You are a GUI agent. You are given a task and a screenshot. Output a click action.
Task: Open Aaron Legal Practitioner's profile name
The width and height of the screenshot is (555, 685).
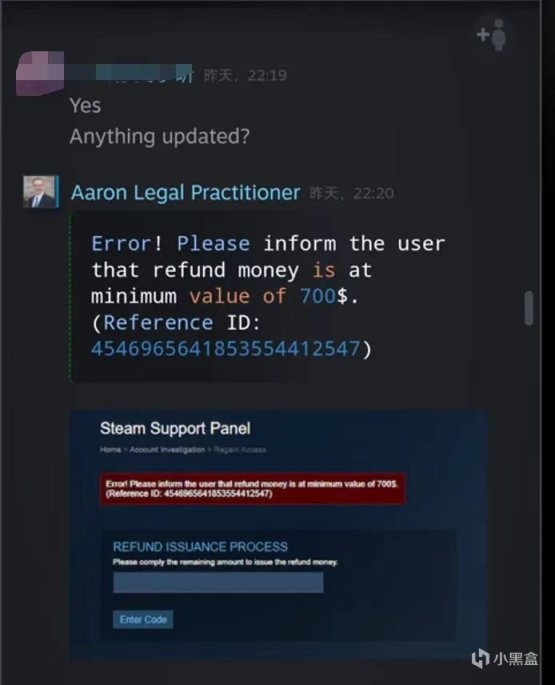click(x=185, y=193)
